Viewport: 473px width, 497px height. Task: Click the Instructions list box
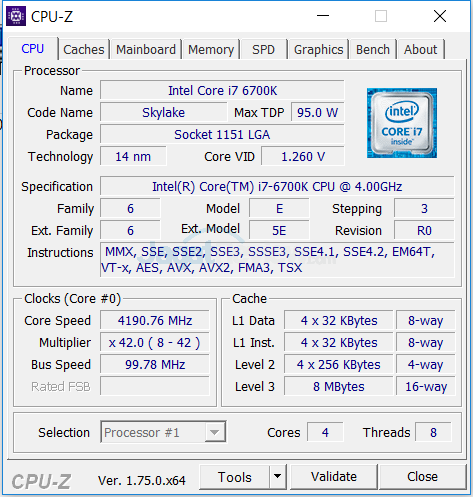coord(277,260)
